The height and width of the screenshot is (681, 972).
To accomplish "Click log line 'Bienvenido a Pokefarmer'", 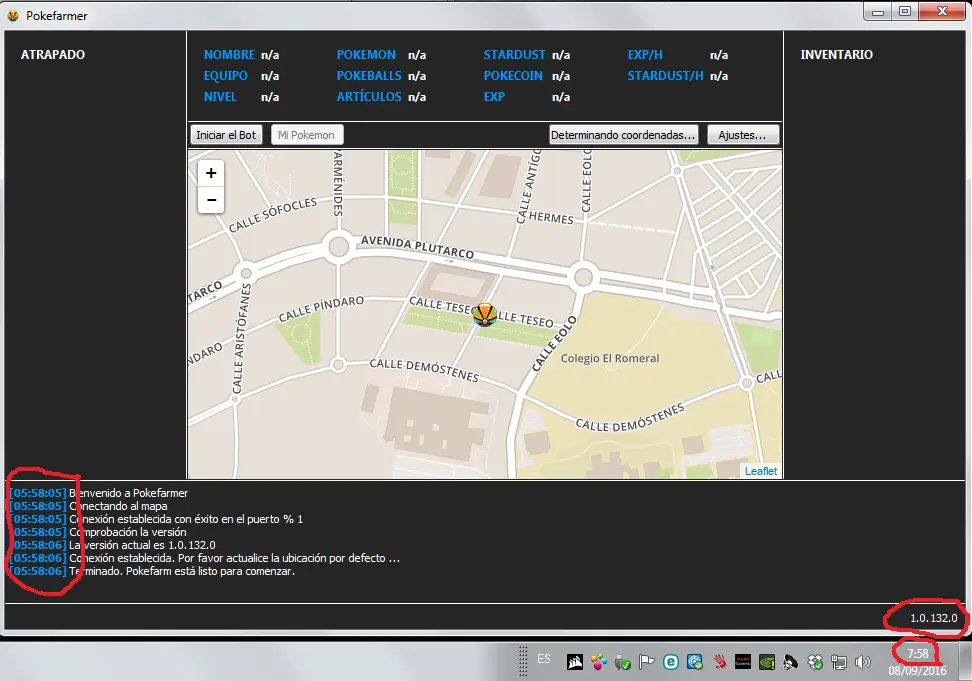I will tap(128, 493).
